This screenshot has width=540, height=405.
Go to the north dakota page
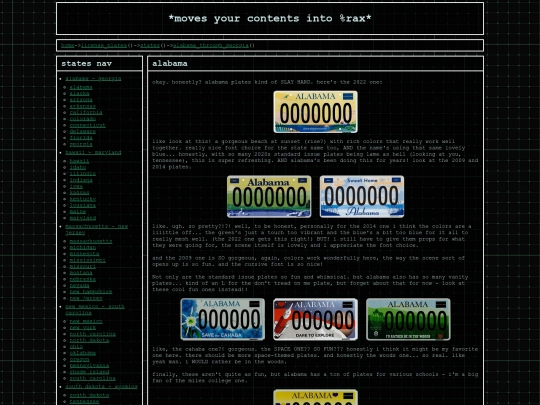[89, 340]
